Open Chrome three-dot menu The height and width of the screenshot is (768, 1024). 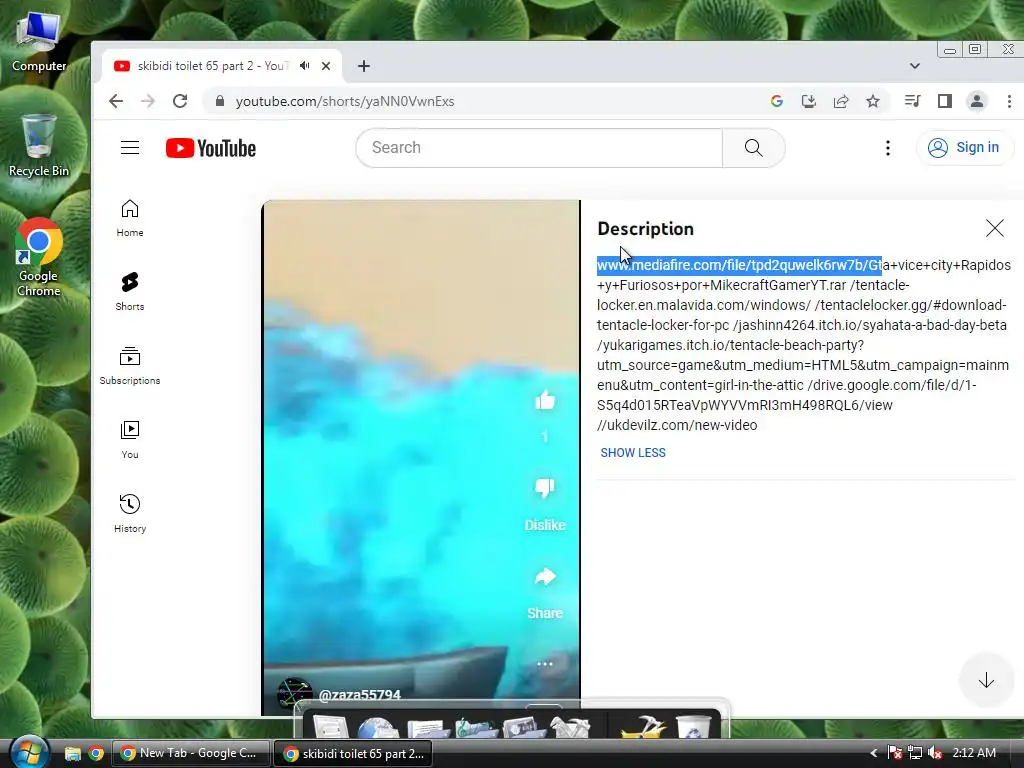click(x=1009, y=101)
